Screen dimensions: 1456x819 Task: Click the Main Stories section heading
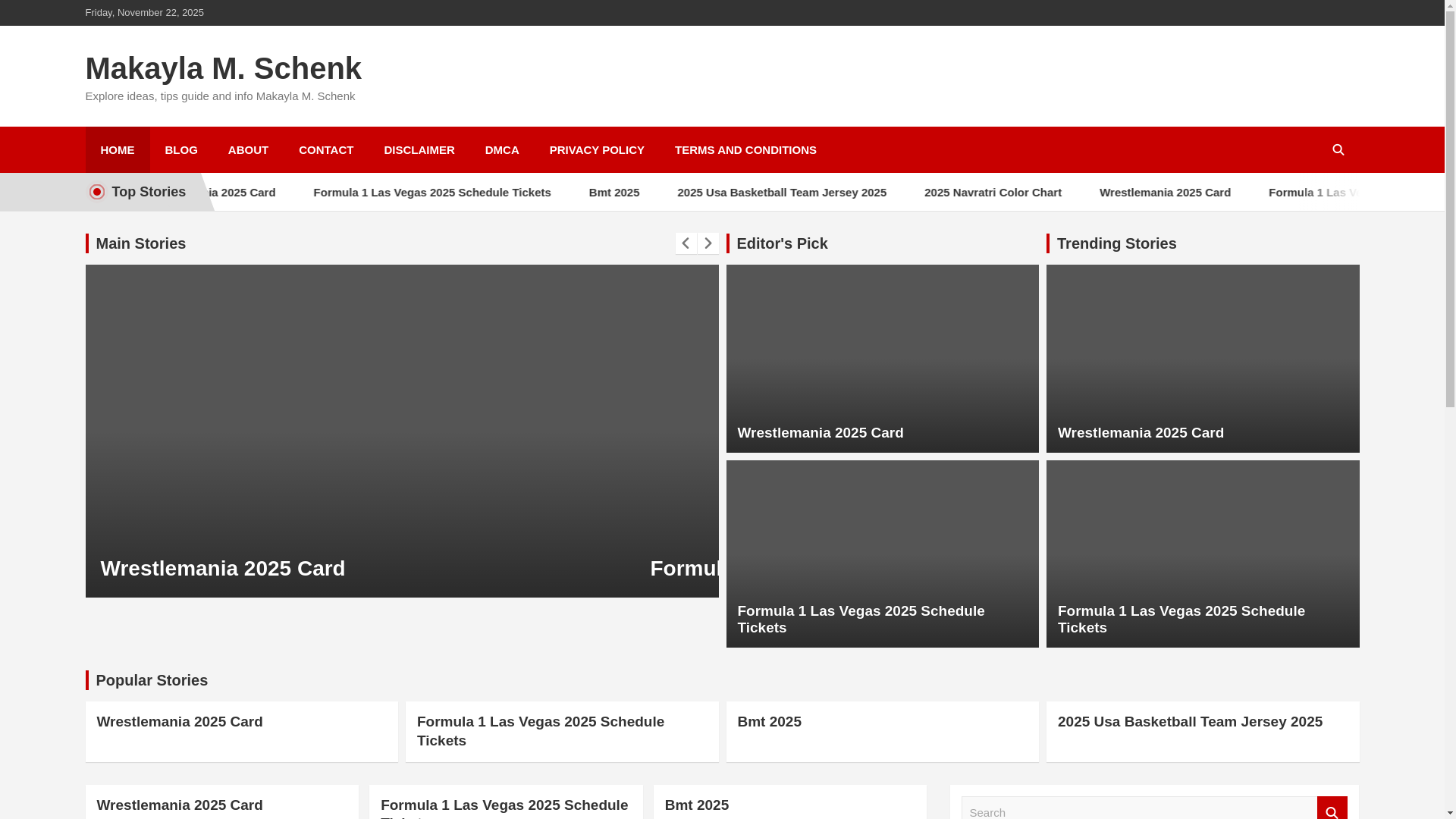(140, 243)
